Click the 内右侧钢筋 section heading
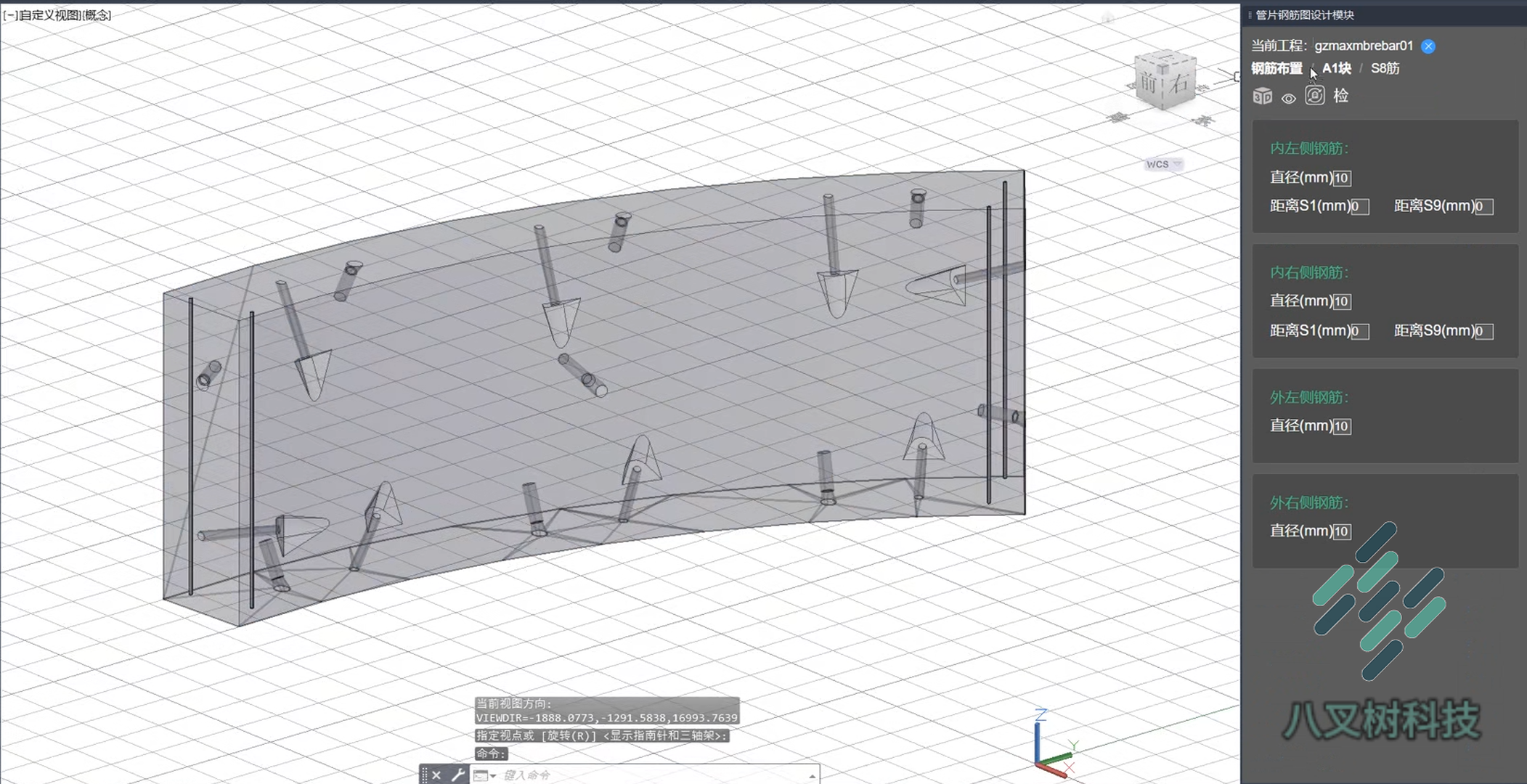Image resolution: width=1527 pixels, height=784 pixels. pos(1309,273)
